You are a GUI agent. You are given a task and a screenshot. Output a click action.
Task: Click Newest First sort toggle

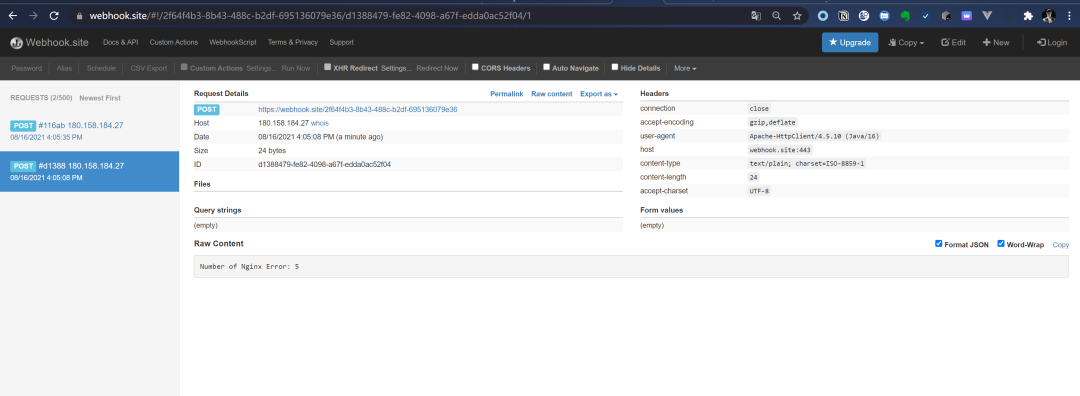(x=100, y=98)
